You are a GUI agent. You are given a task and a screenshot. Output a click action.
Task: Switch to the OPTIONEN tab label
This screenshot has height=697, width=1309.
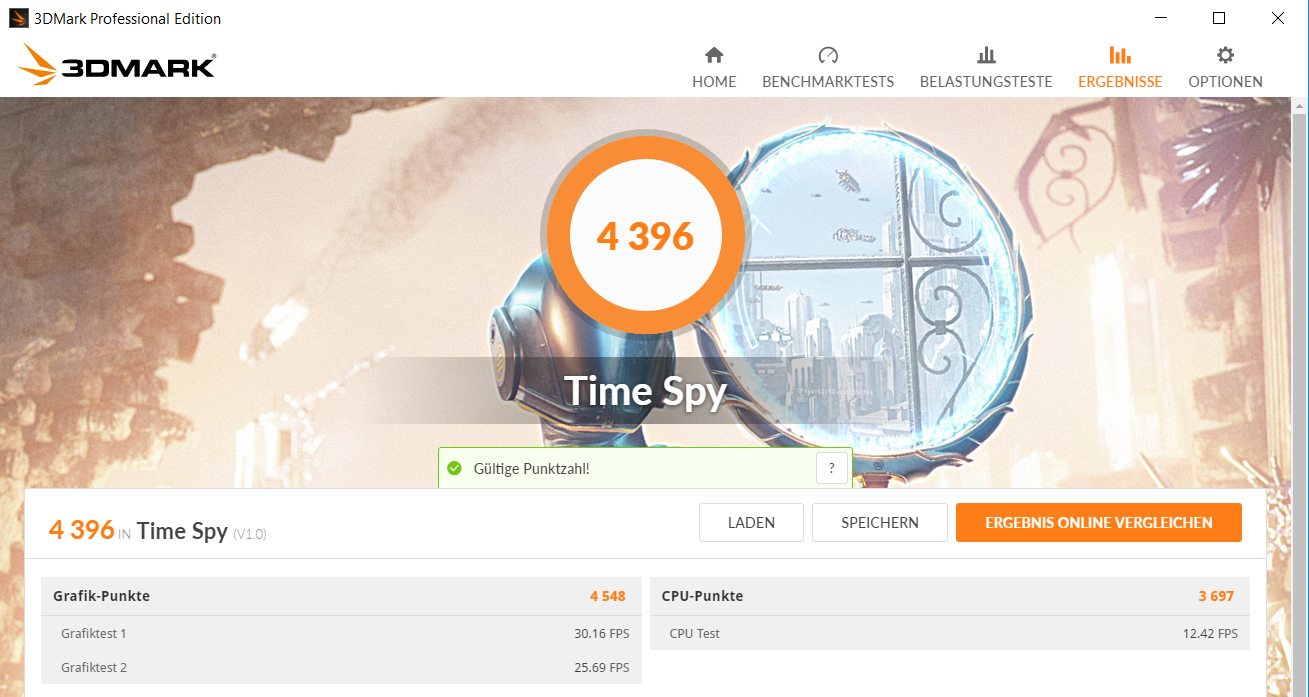[1225, 82]
